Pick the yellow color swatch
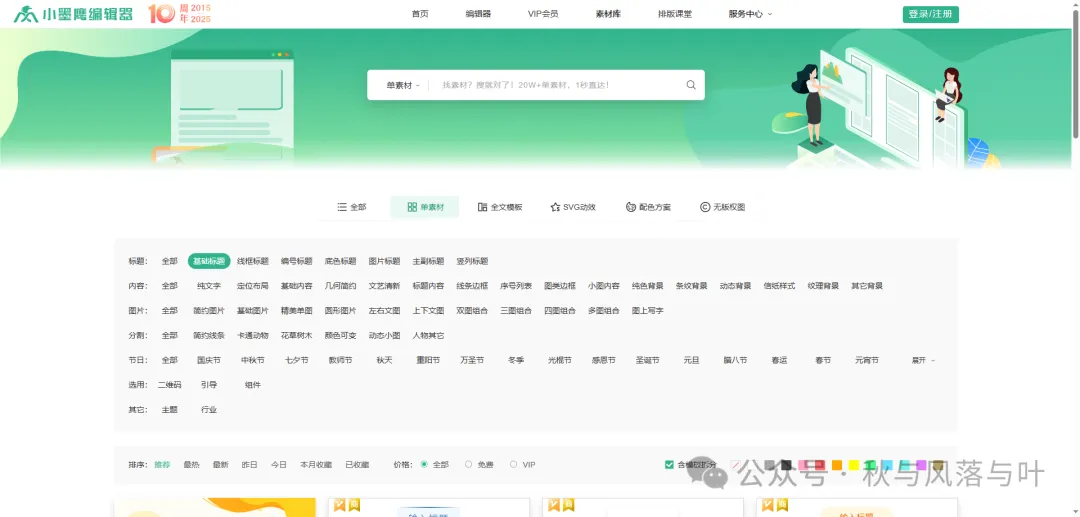Viewport: 1080px width, 517px height. click(854, 465)
